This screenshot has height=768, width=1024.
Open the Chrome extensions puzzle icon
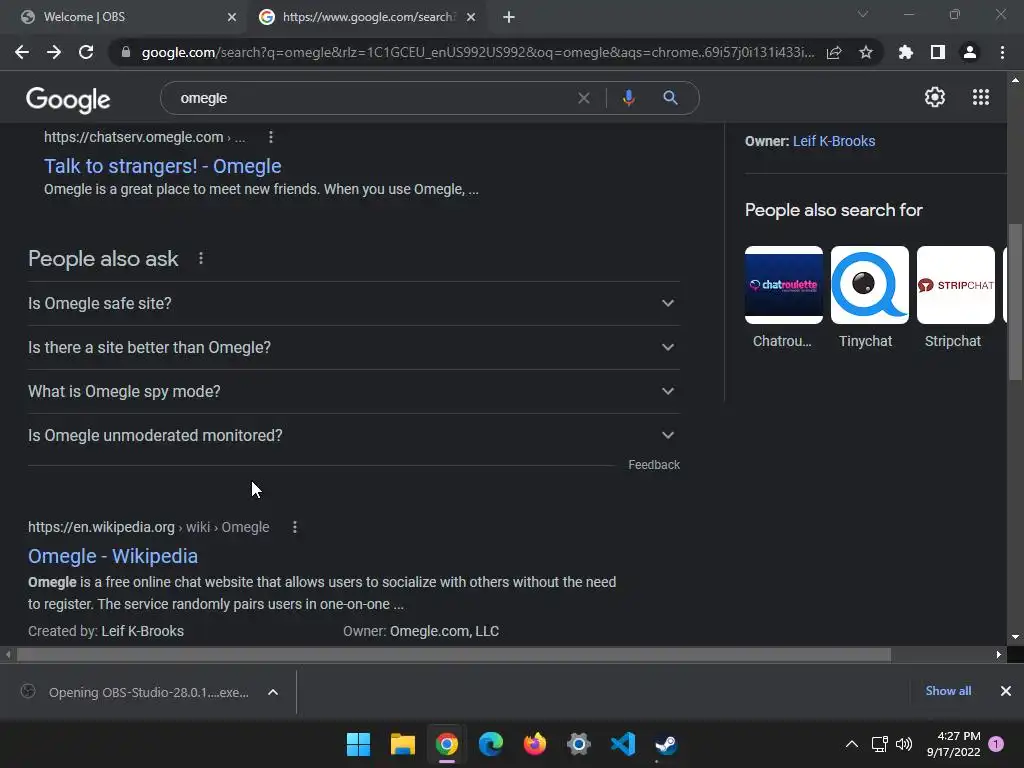[906, 52]
